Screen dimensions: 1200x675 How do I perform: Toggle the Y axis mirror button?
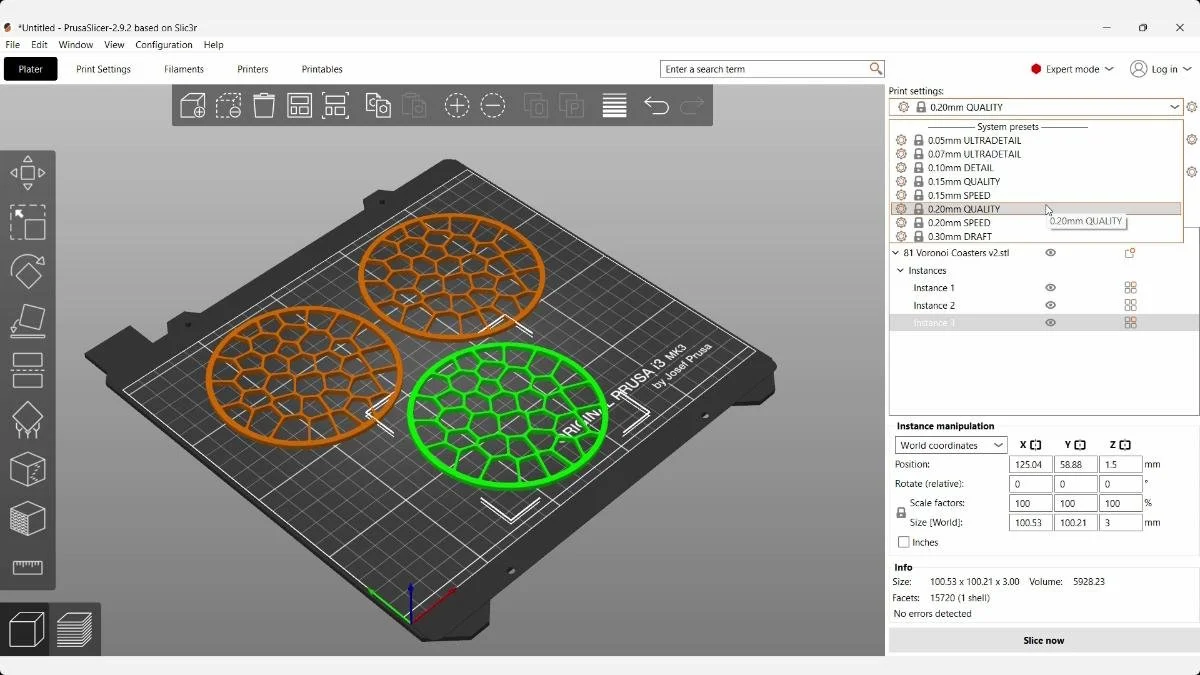click(1080, 445)
